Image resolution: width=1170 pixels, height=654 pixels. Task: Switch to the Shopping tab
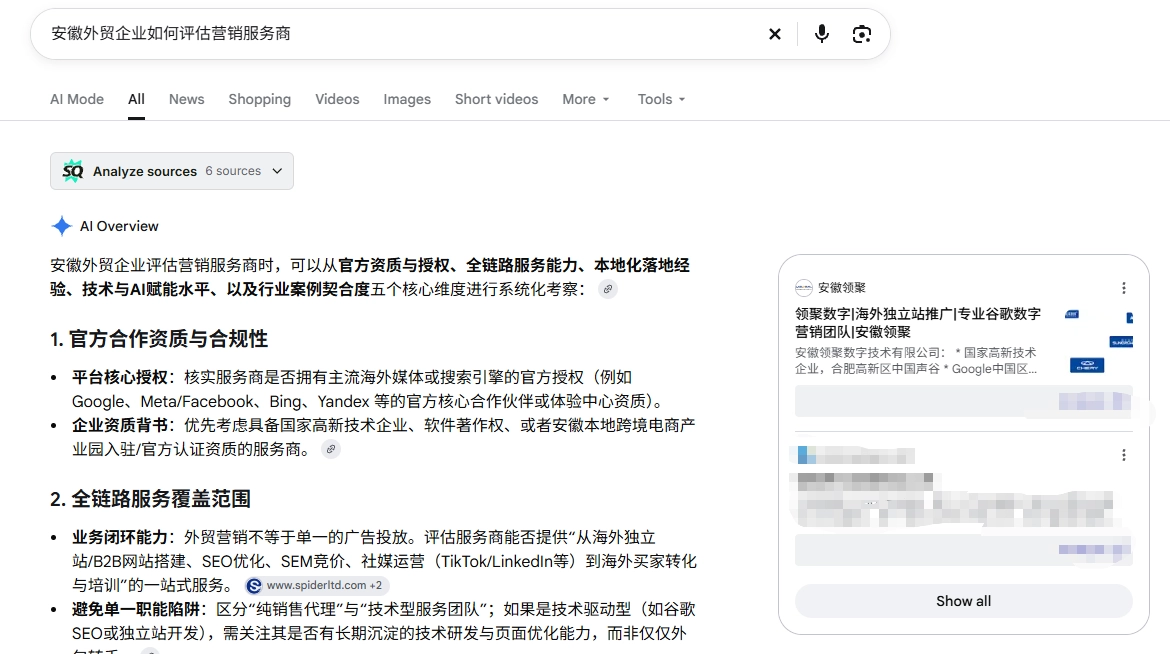coord(260,99)
